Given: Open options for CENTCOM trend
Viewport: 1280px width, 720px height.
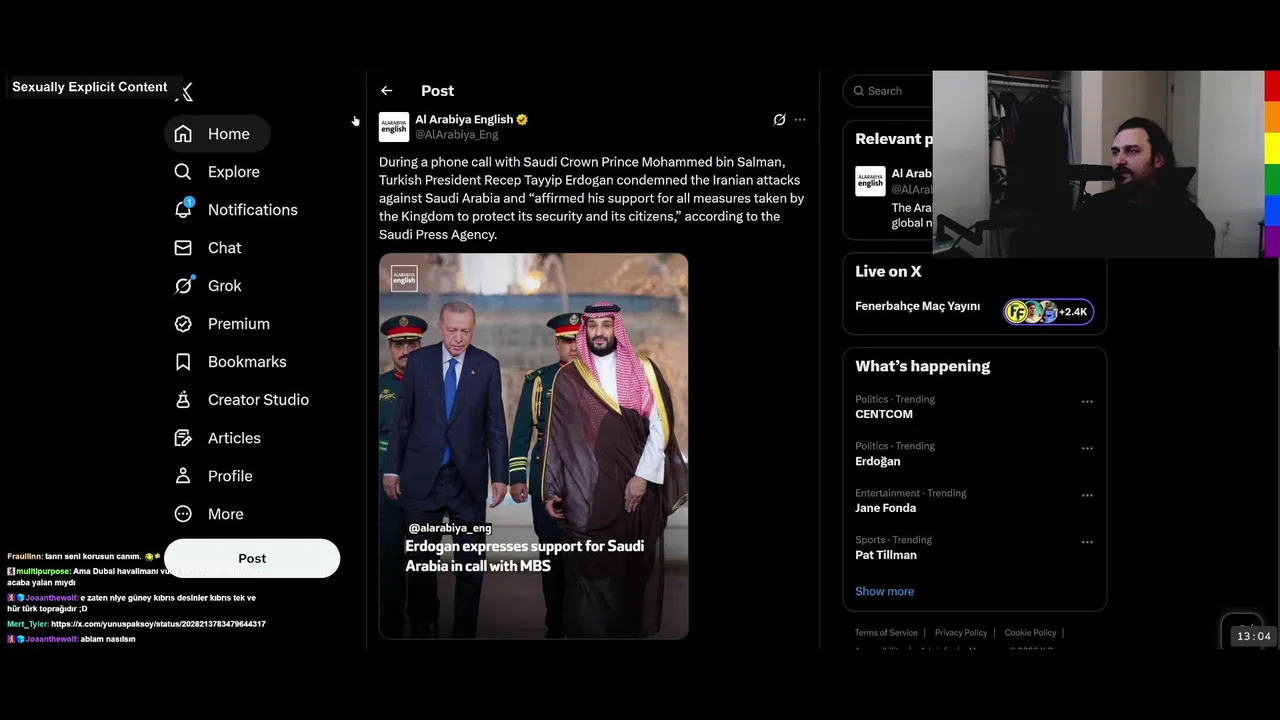Looking at the screenshot, I should click(1087, 401).
